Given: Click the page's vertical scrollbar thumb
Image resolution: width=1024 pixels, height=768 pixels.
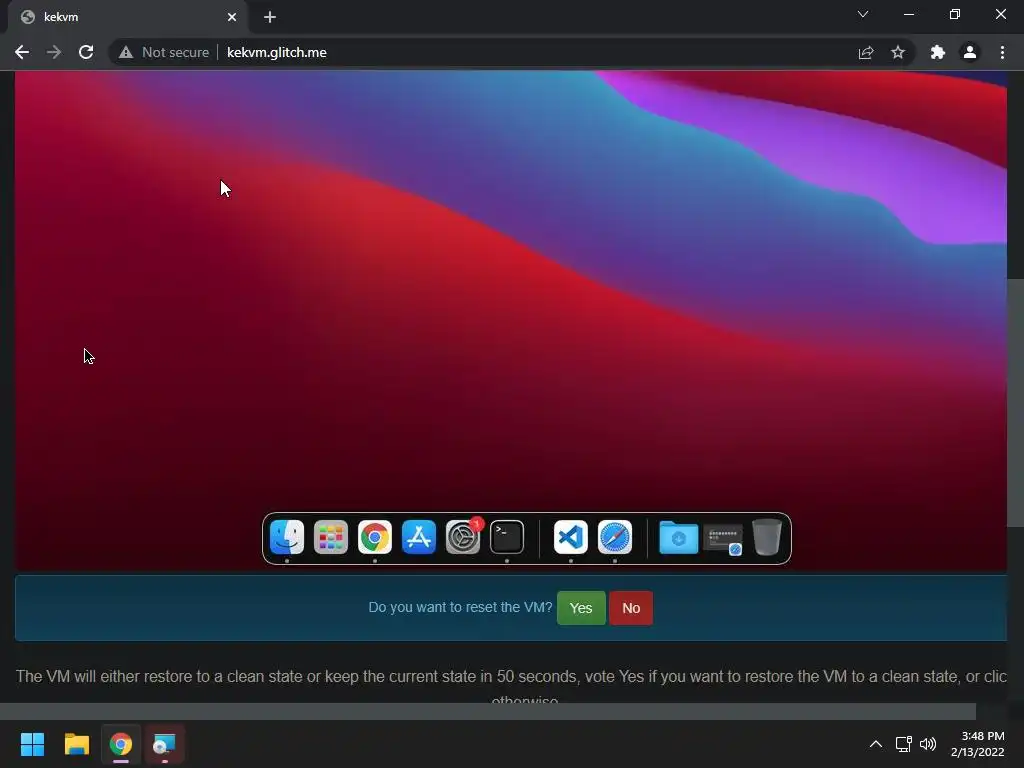Looking at the screenshot, I should coord(1016,402).
